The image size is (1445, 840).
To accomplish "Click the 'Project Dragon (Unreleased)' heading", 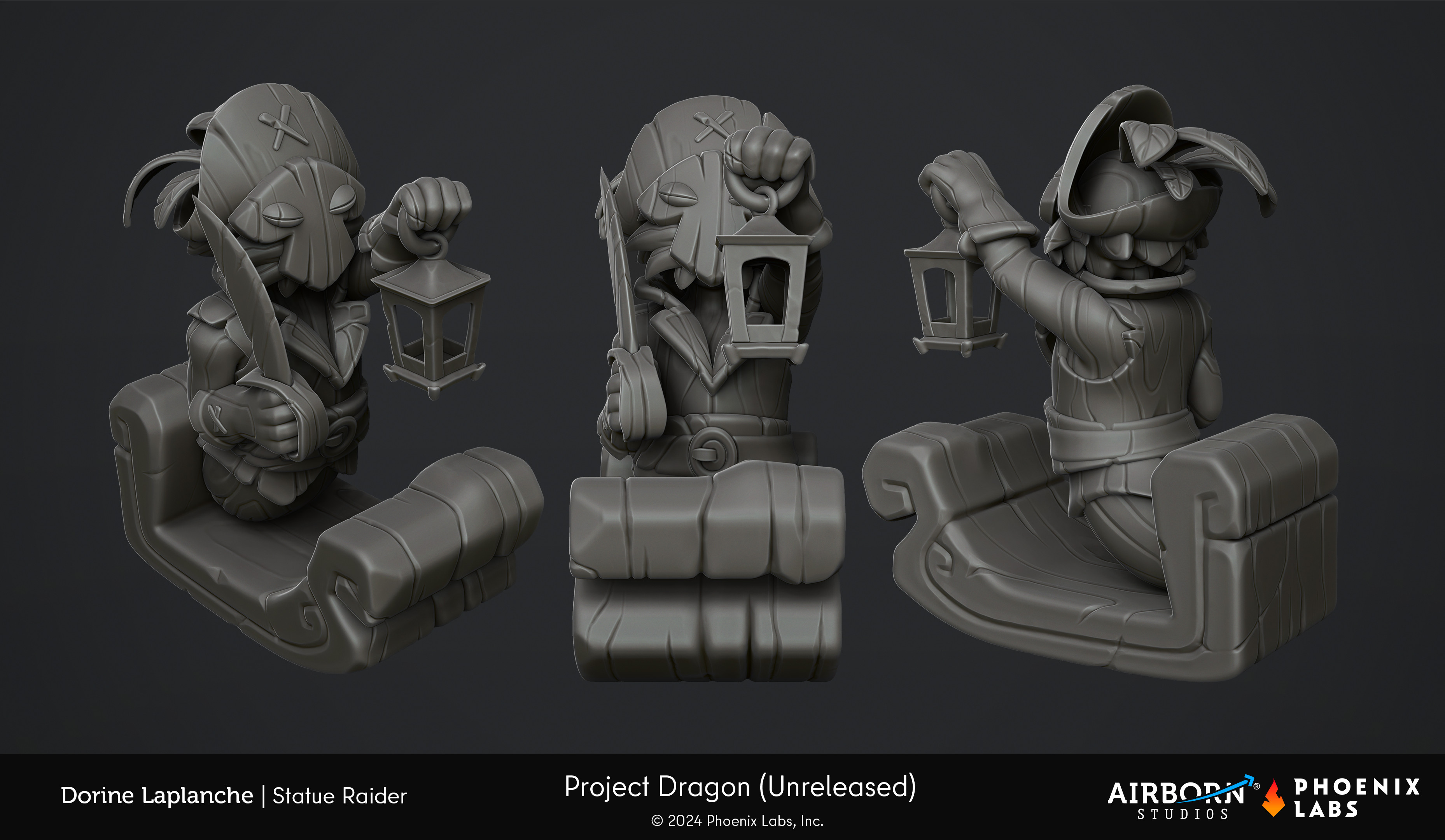I will point(740,786).
